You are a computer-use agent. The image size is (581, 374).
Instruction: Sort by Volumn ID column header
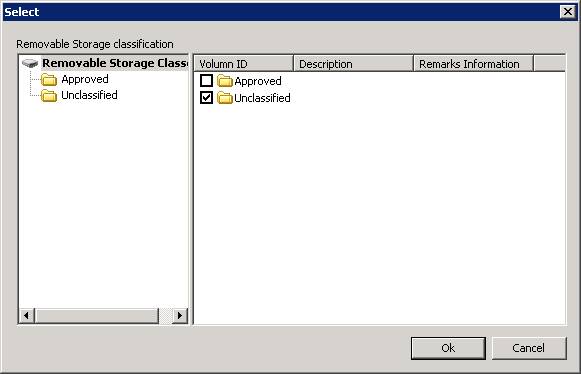[244, 64]
